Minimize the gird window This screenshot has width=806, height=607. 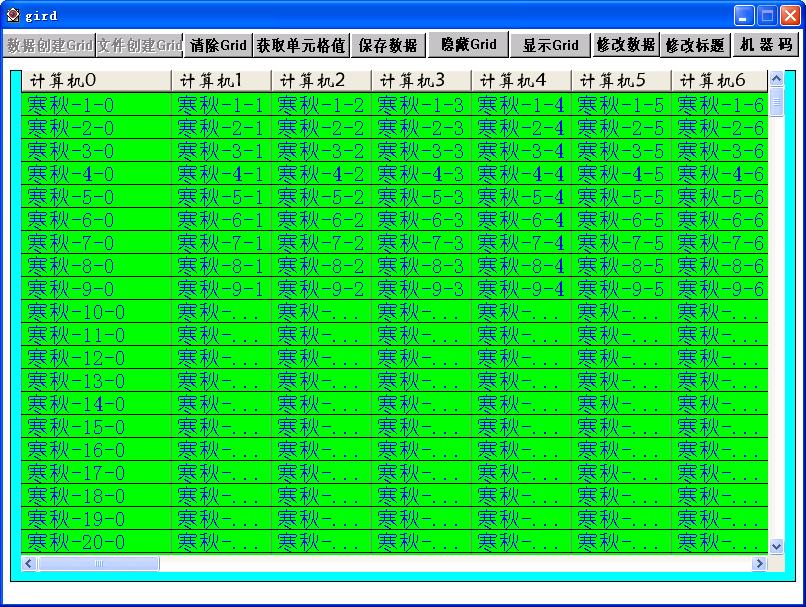tap(744, 15)
